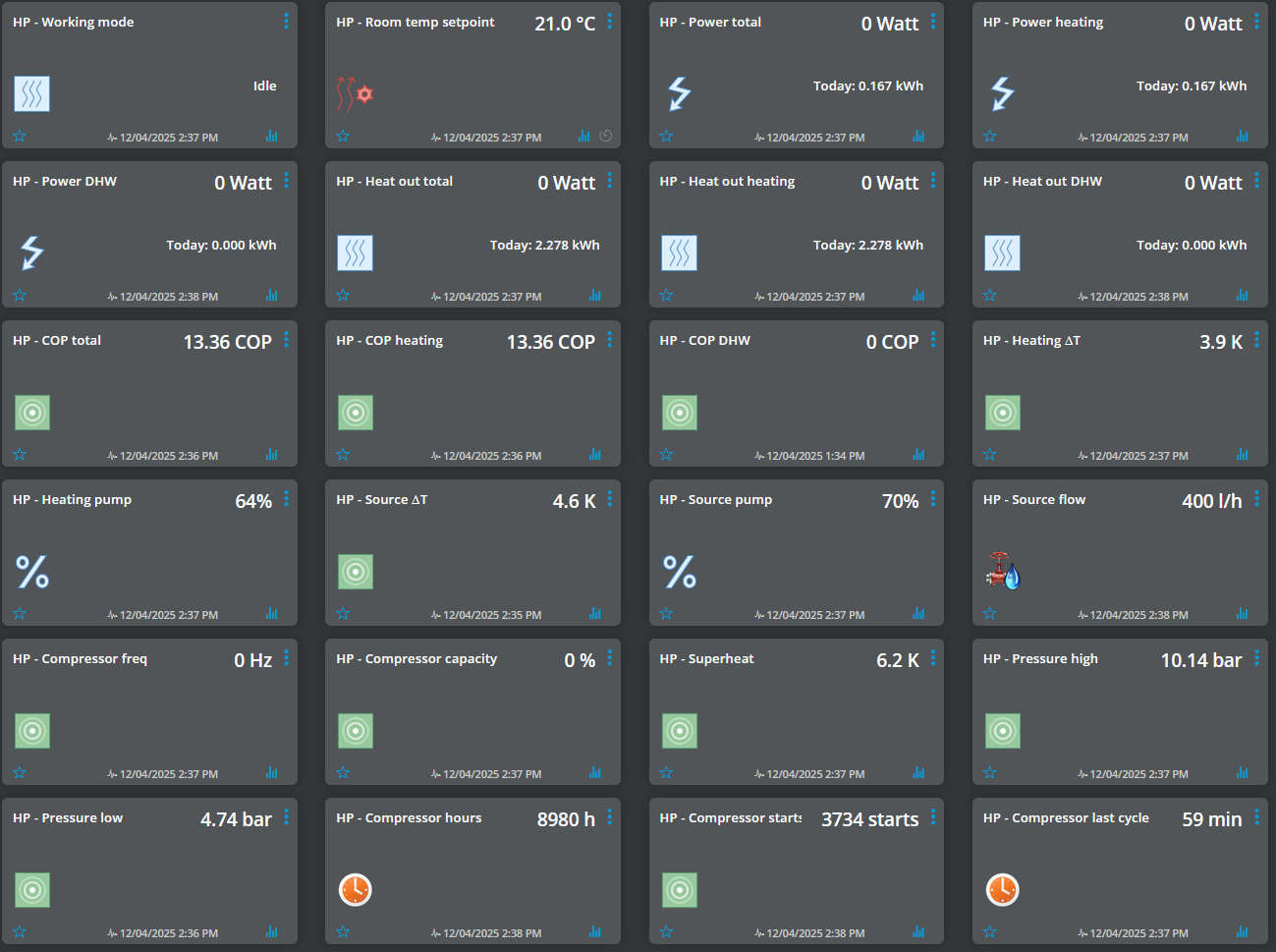The image size is (1276, 952).
Task: Open chart log for HP - COP total
Action: pos(271,455)
